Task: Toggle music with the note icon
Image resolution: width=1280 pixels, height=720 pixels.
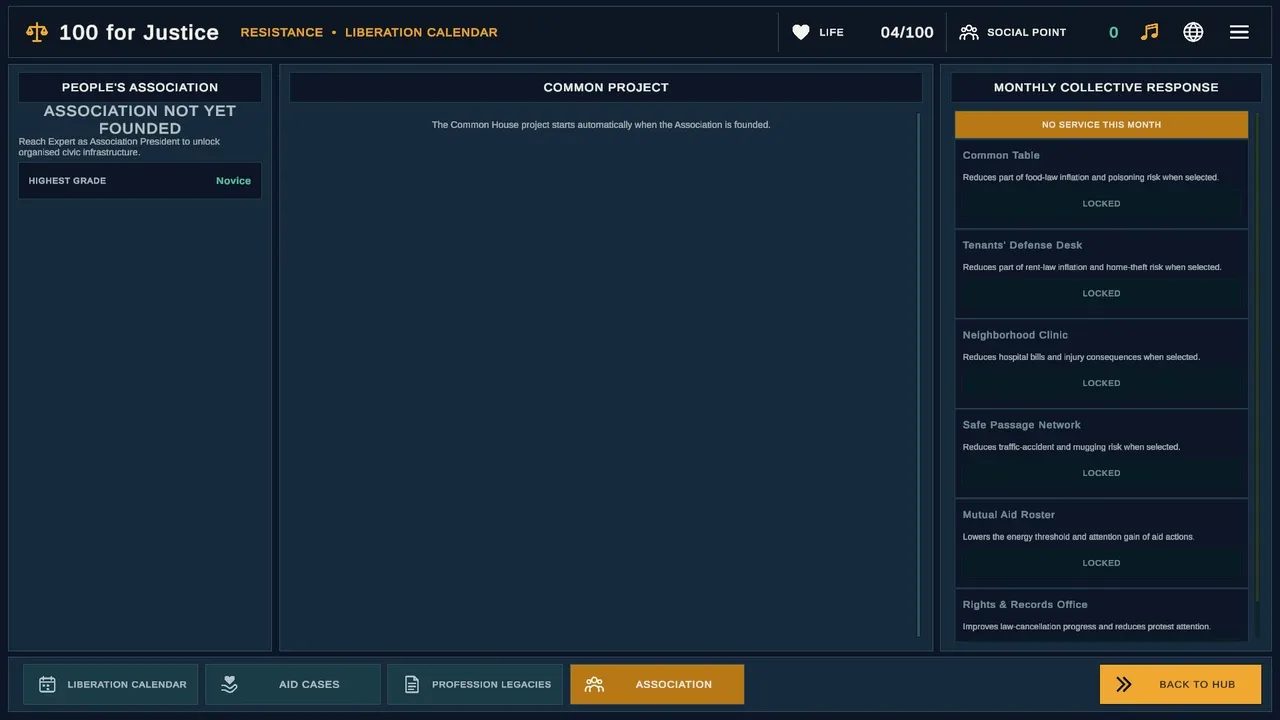Action: tap(1150, 32)
